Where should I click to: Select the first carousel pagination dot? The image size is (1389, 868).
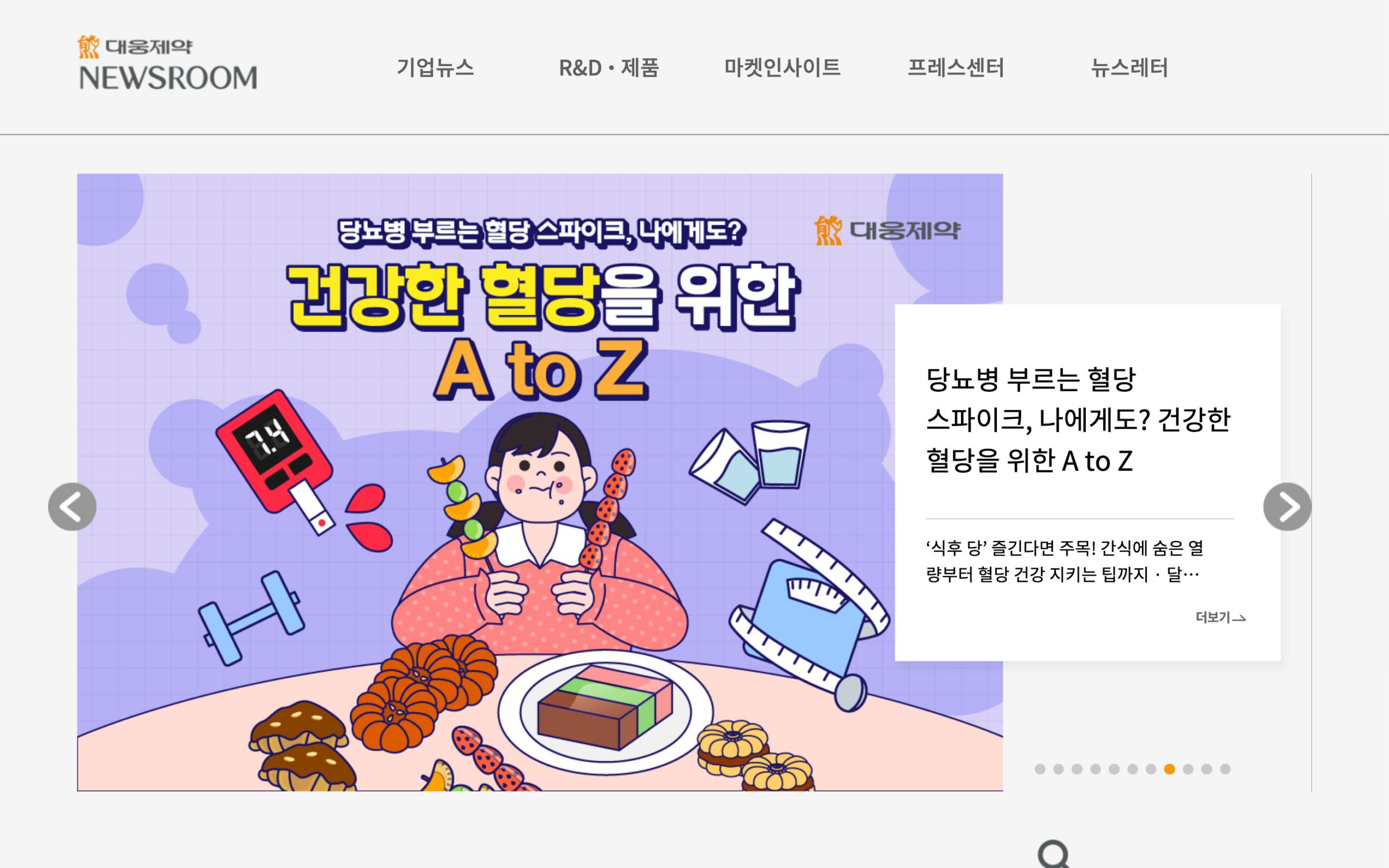point(1040,769)
